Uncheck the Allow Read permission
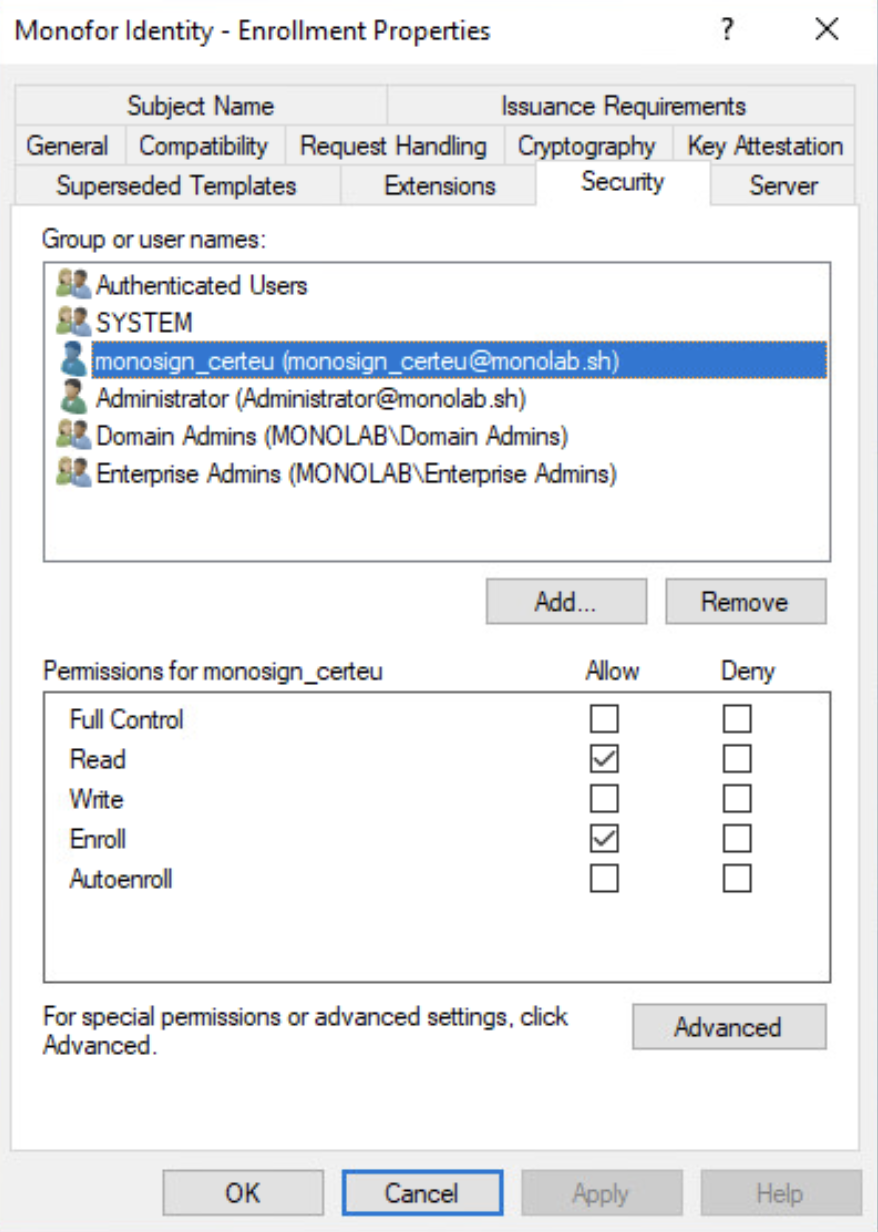The width and height of the screenshot is (878, 1232). click(x=605, y=759)
